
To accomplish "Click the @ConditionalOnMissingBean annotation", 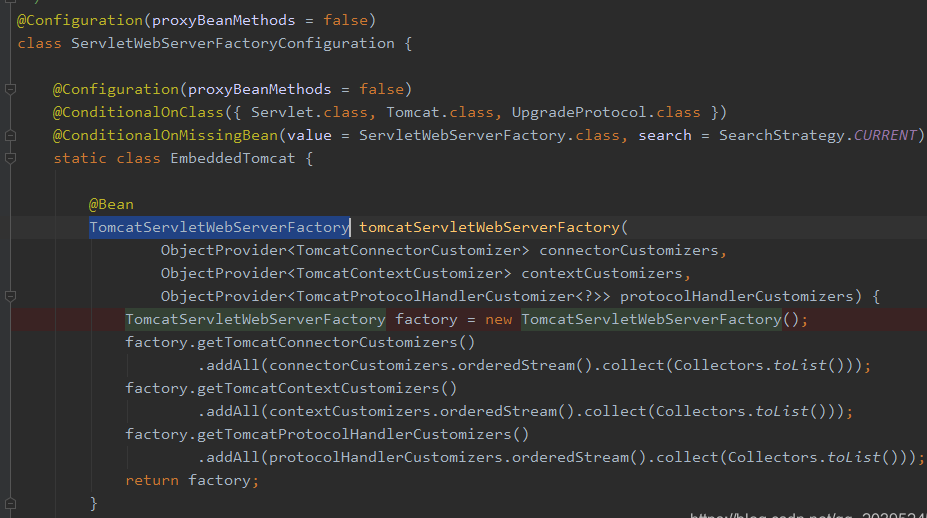I will [166, 135].
